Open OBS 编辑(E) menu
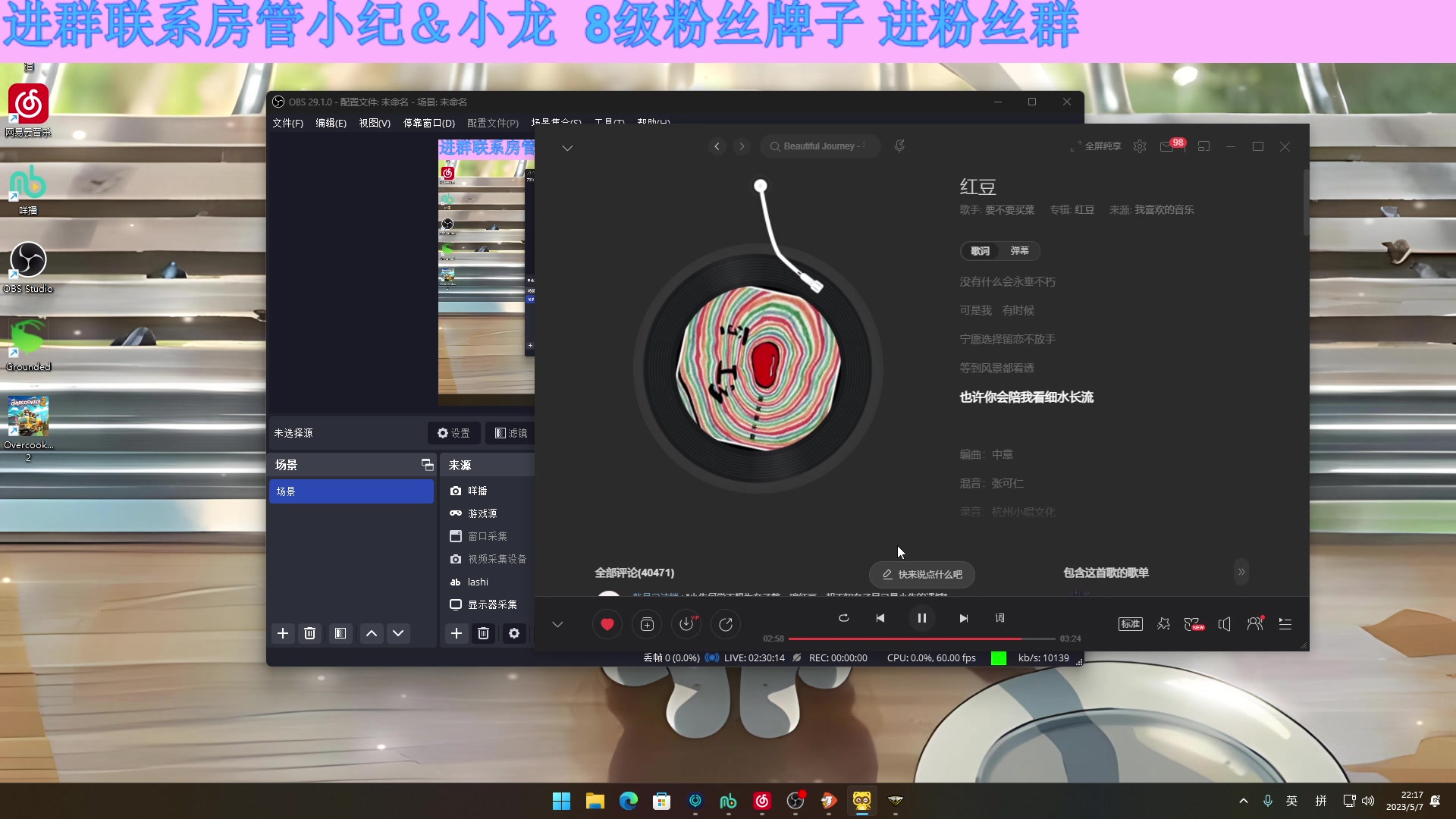 (x=331, y=123)
